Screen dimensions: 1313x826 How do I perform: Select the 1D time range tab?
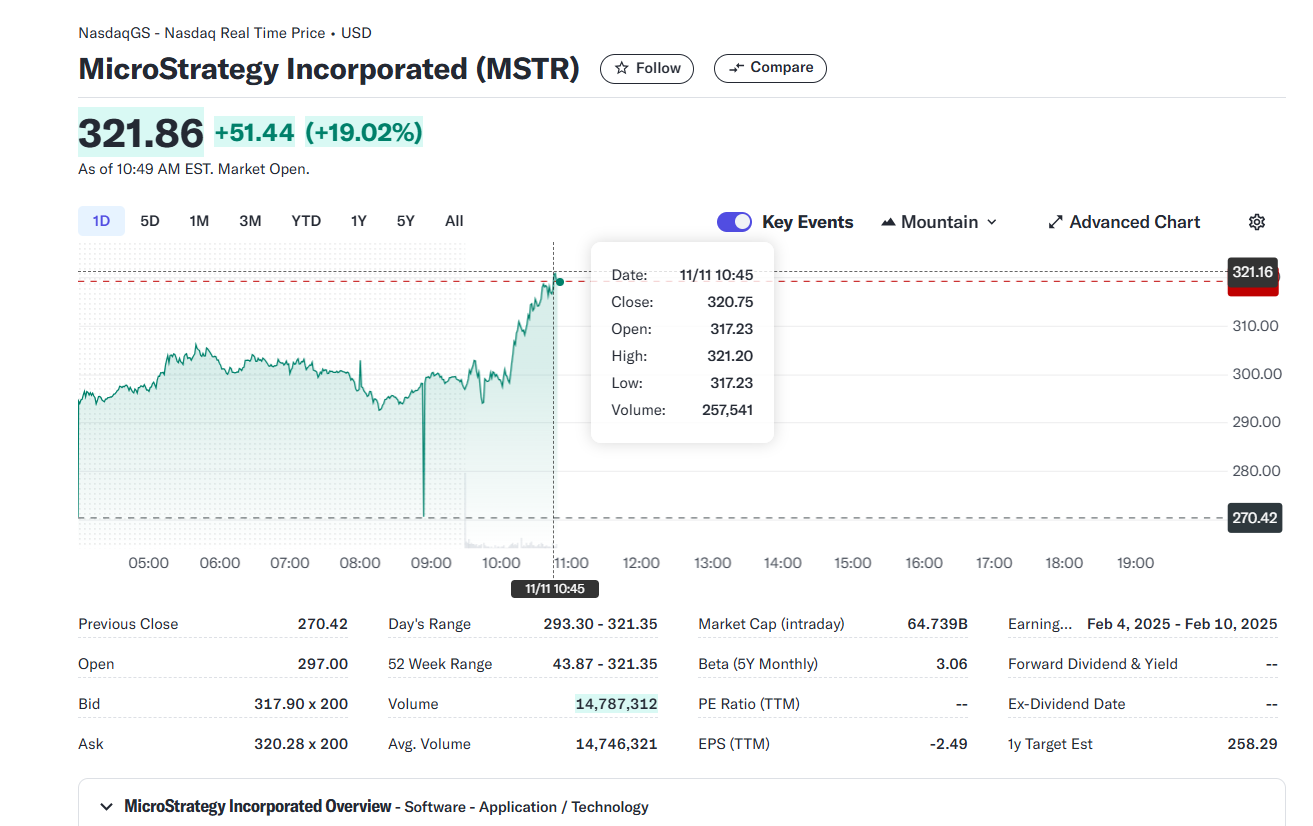(x=101, y=221)
